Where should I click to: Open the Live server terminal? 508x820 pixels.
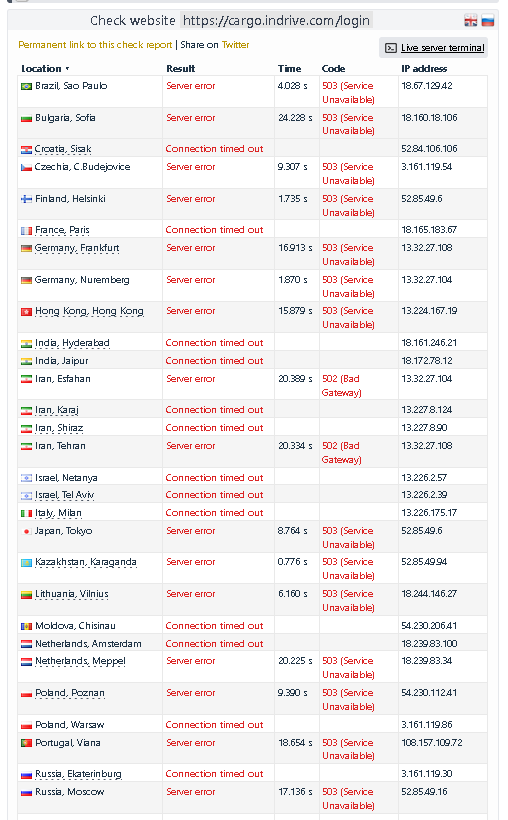point(443,48)
